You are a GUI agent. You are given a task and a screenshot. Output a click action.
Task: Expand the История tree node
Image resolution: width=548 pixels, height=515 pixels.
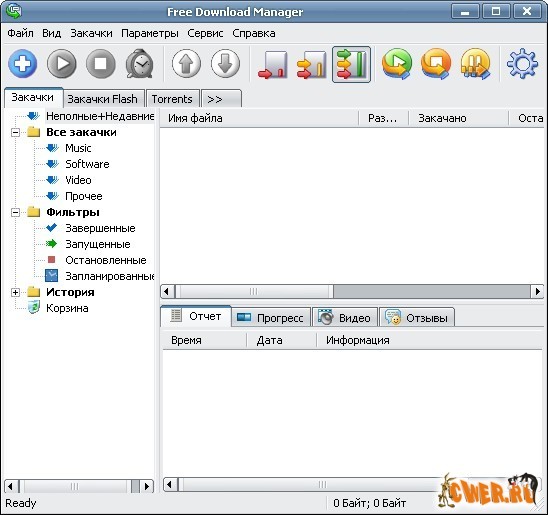click(15, 292)
